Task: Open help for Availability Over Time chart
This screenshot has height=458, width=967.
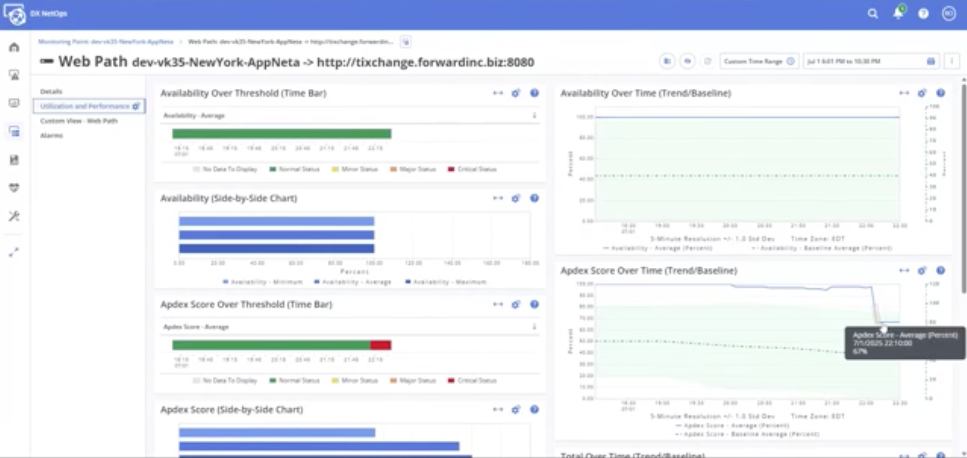Action: [939, 93]
